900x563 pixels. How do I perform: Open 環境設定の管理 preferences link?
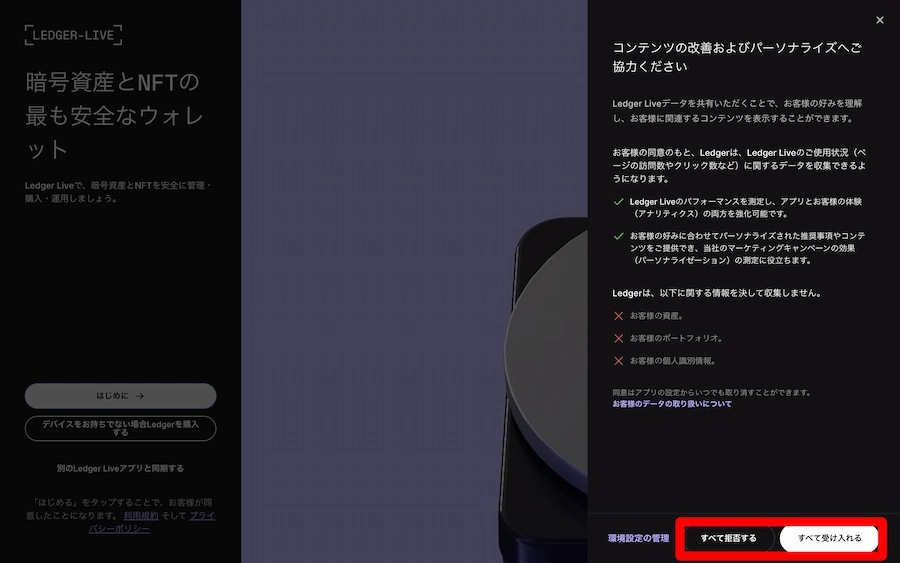(x=638, y=538)
